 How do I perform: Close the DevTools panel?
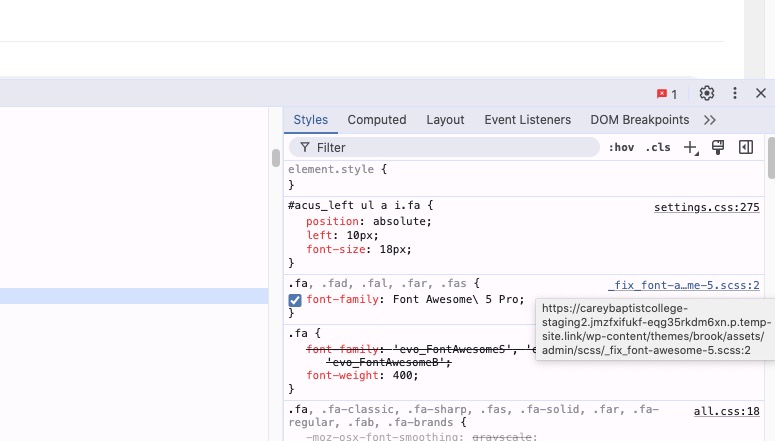pos(761,93)
